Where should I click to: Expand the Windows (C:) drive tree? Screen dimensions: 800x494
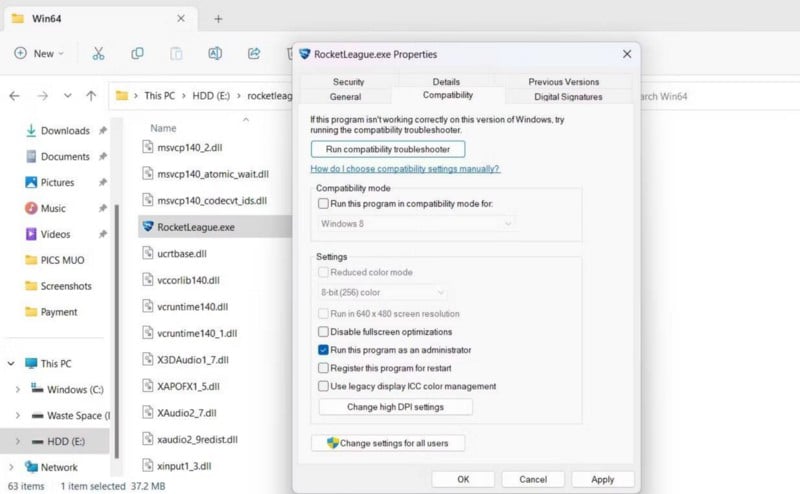[19, 389]
